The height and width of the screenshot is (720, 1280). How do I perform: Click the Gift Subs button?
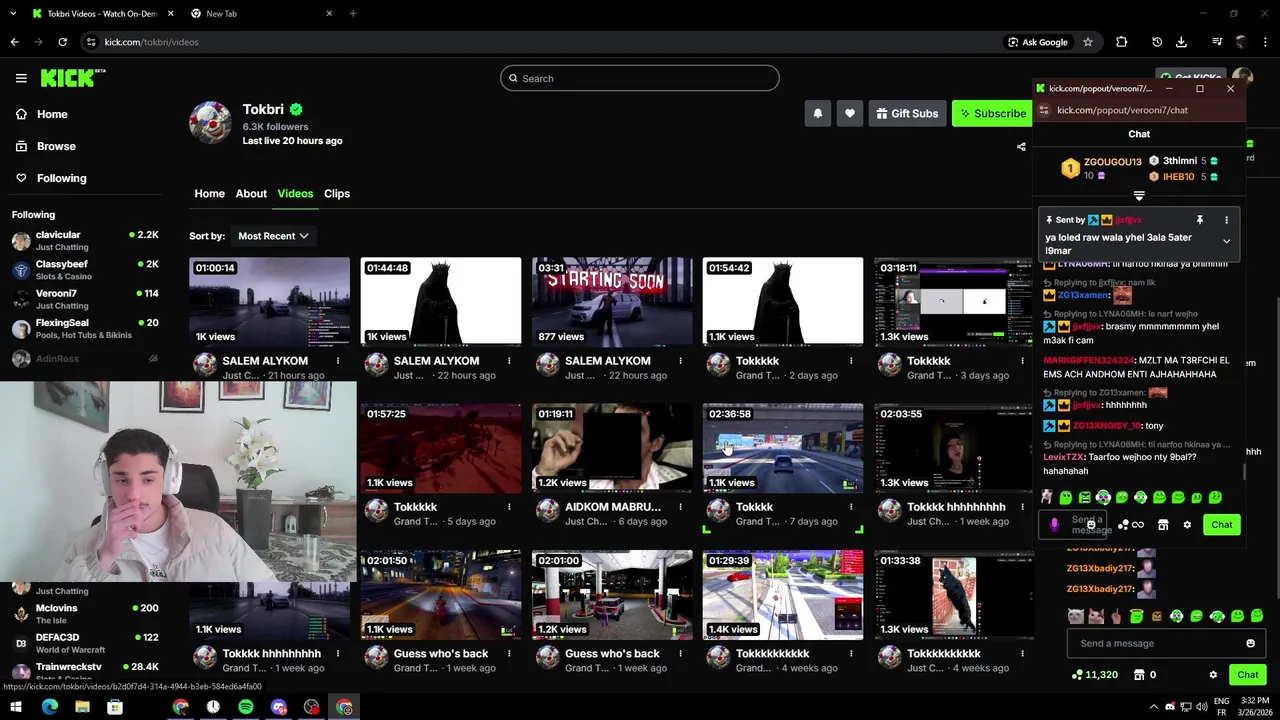907,113
